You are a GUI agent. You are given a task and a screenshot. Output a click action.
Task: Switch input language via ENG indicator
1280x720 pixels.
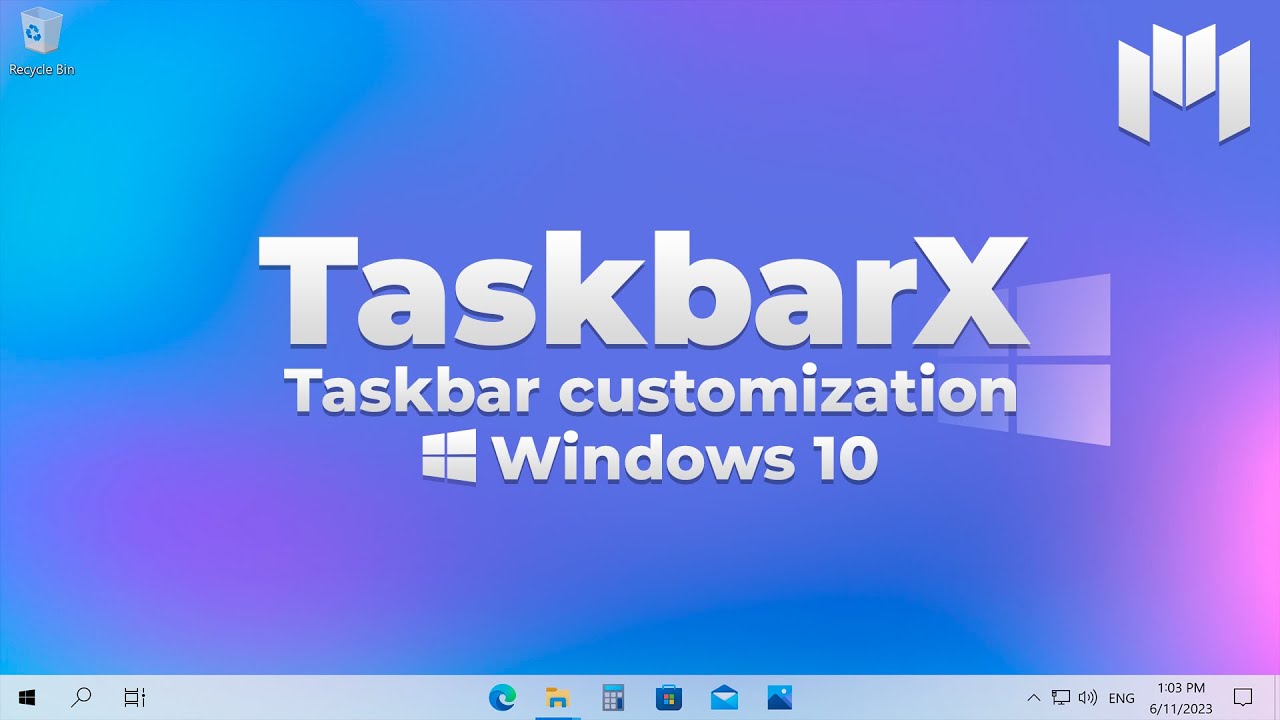pyautogui.click(x=1121, y=698)
